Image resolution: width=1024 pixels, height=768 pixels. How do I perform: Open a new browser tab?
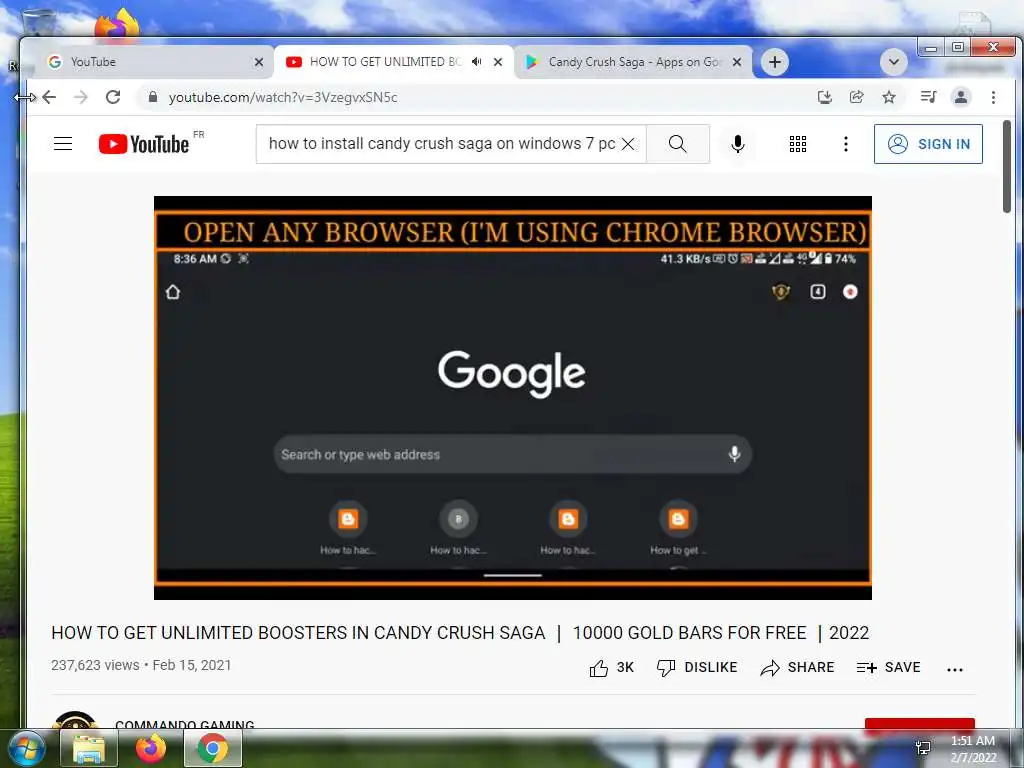pos(775,62)
